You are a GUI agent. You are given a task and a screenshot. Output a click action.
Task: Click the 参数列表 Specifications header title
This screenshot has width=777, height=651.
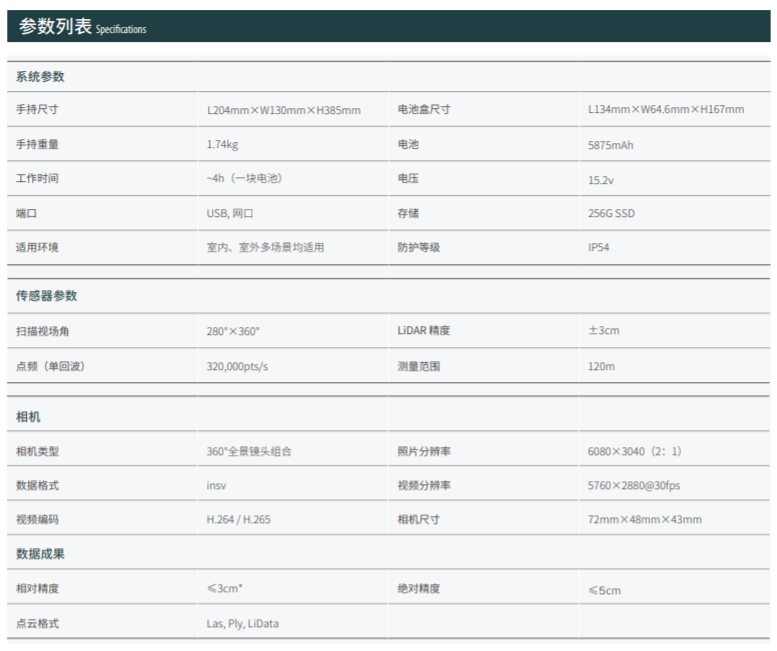tap(82, 27)
